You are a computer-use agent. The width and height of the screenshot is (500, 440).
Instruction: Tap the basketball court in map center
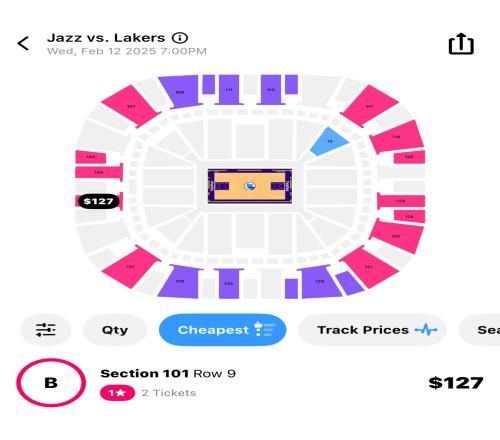[250, 186]
